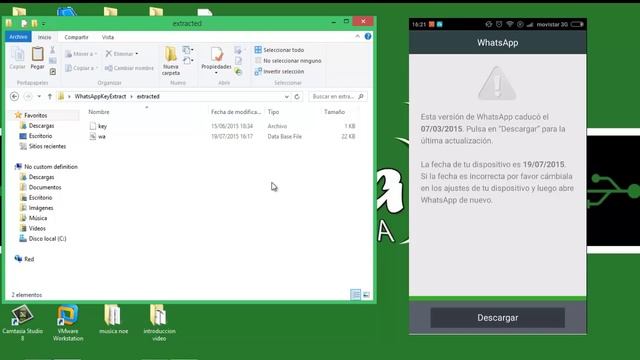Click Cambiar nombre button
This screenshot has height=360, width=640.
[129, 68]
